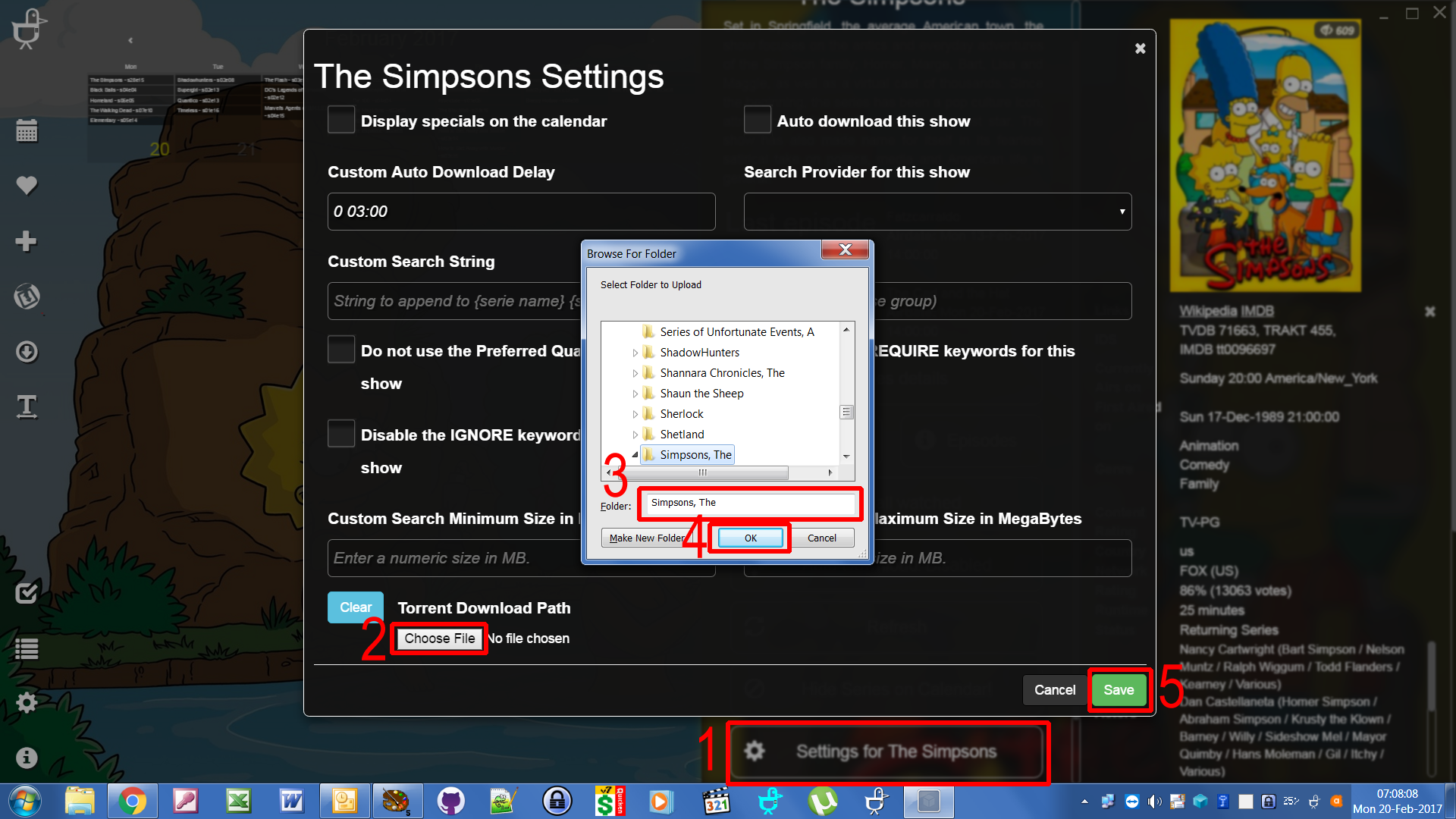Enable Display specials on the calendar
This screenshot has width=1456, height=819.
(341, 120)
